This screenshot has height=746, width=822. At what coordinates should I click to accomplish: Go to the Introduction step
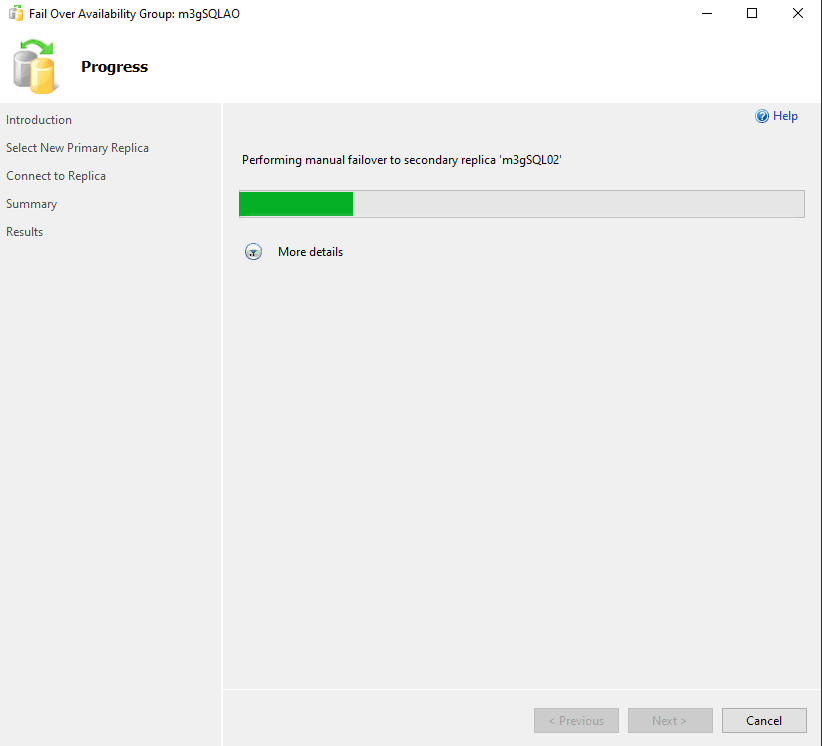(x=39, y=120)
